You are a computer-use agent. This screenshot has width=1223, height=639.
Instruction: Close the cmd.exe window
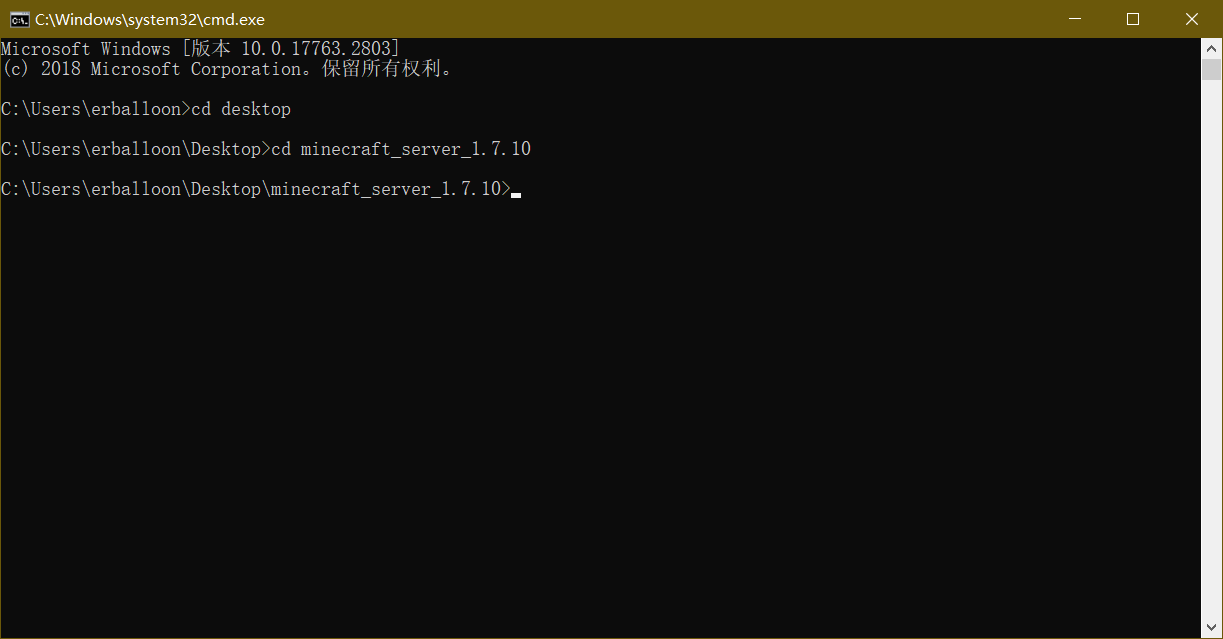point(1191,19)
